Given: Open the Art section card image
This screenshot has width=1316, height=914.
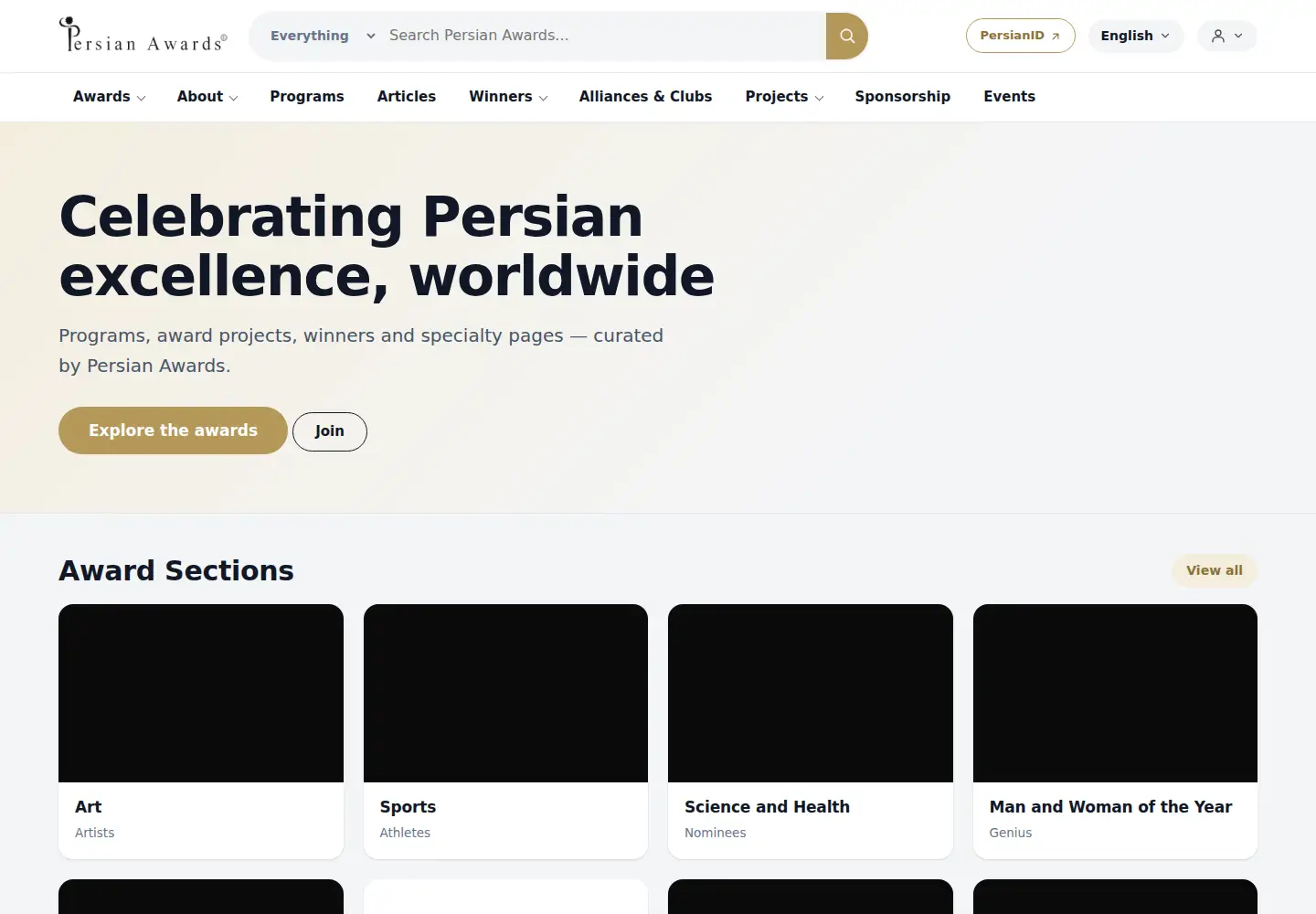Looking at the screenshot, I should tap(201, 693).
